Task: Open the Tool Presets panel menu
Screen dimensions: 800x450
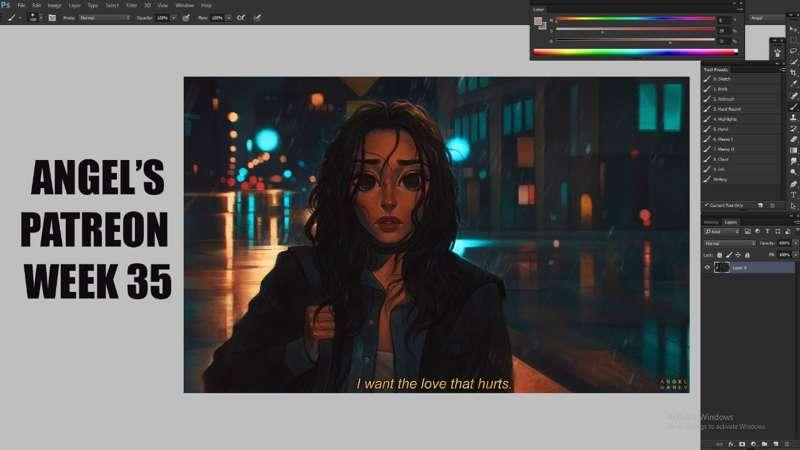Action: pos(783,69)
